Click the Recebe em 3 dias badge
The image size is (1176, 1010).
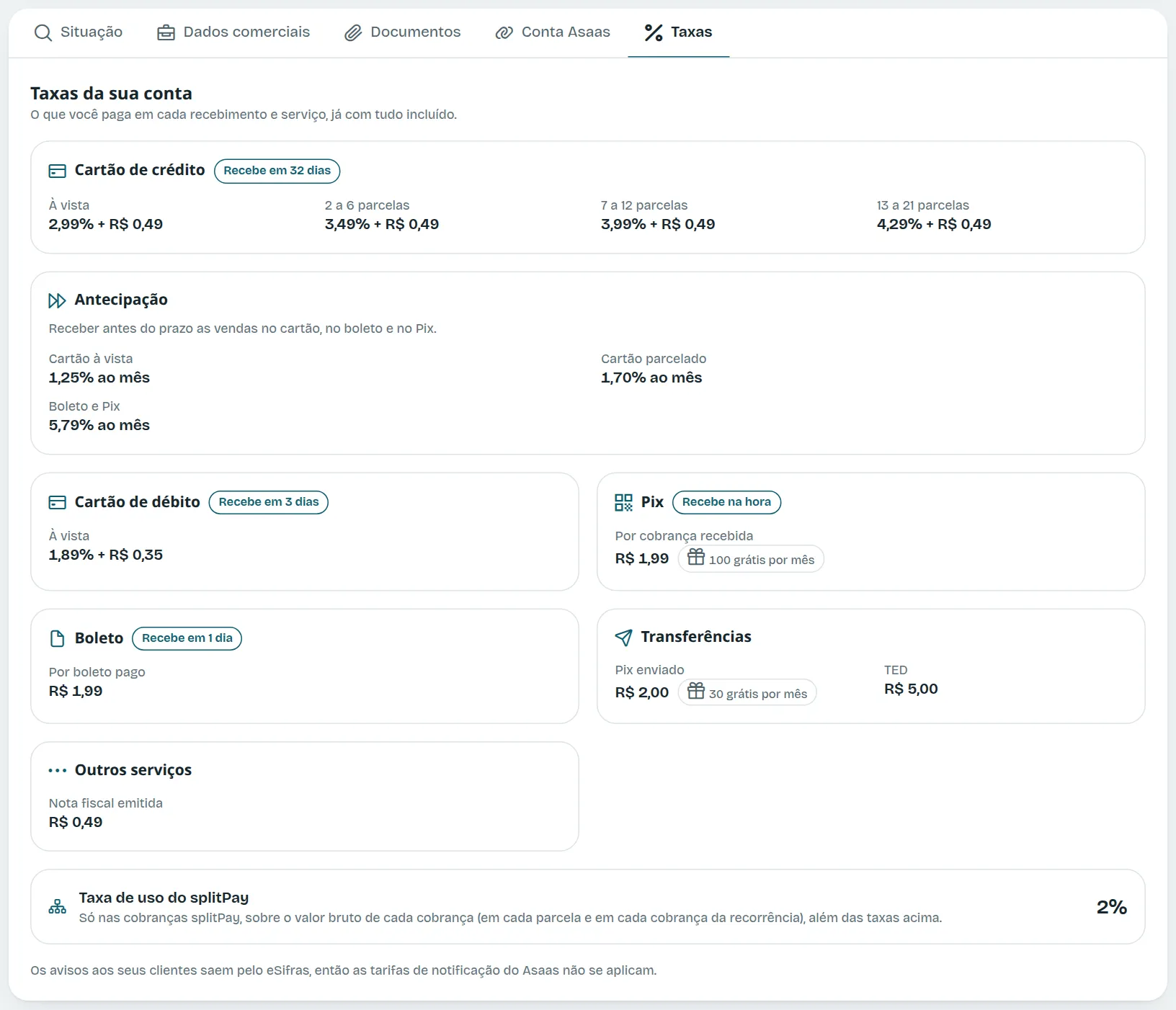(x=269, y=502)
